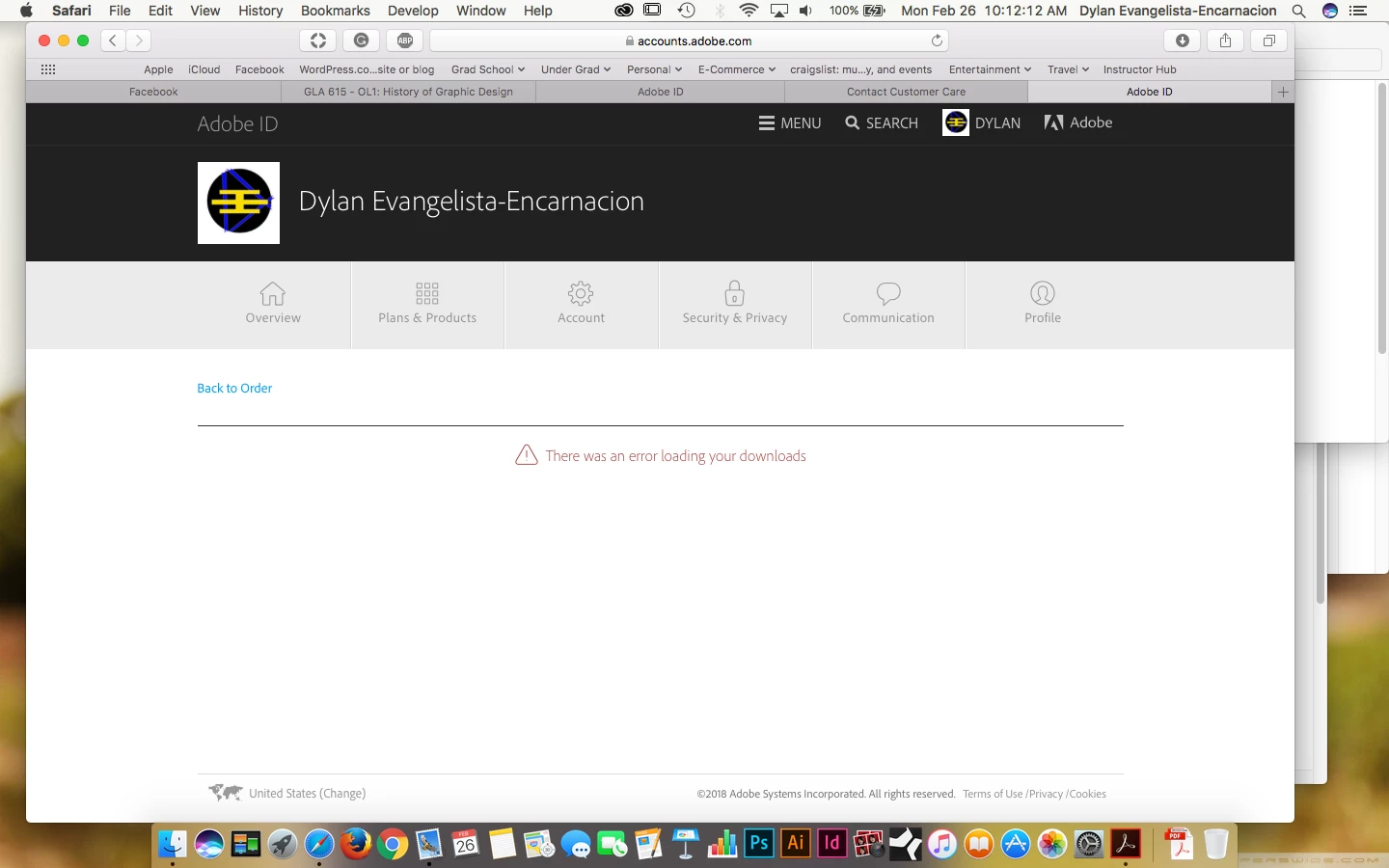Expand Grad School bookmarks folder

488,69
